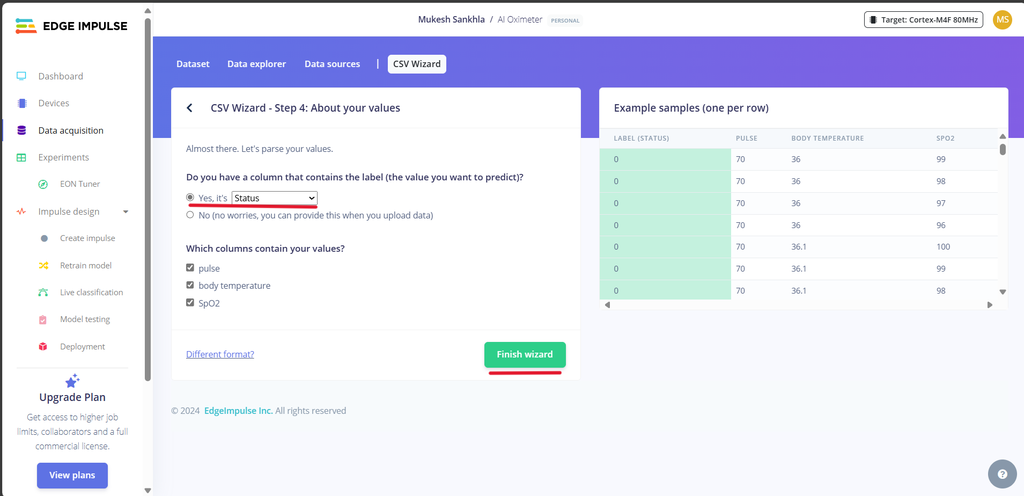
Task: Click the Create impulse circle icon
Action: point(44,239)
